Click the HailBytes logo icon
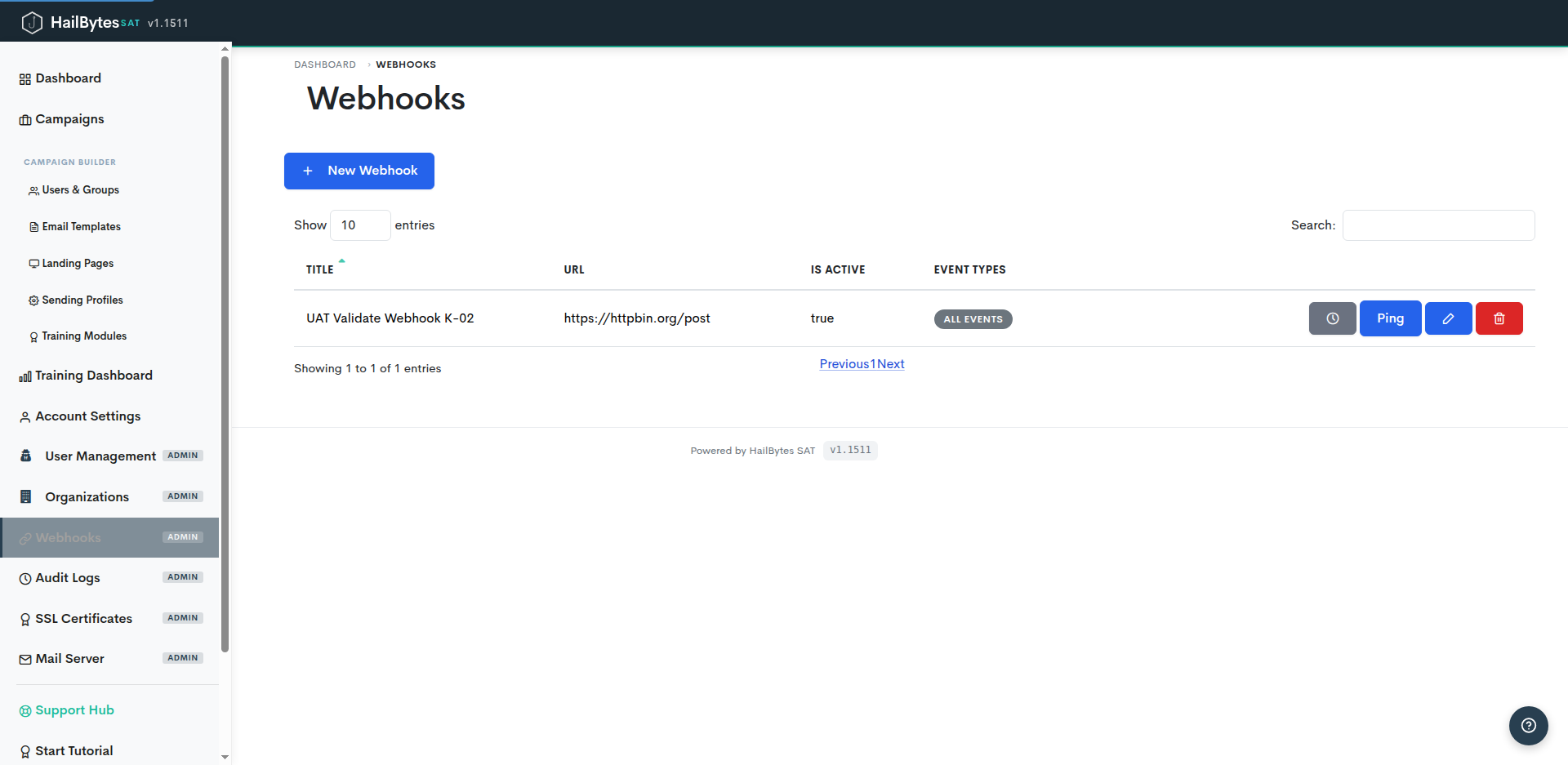This screenshot has width=1568, height=765. click(31, 23)
